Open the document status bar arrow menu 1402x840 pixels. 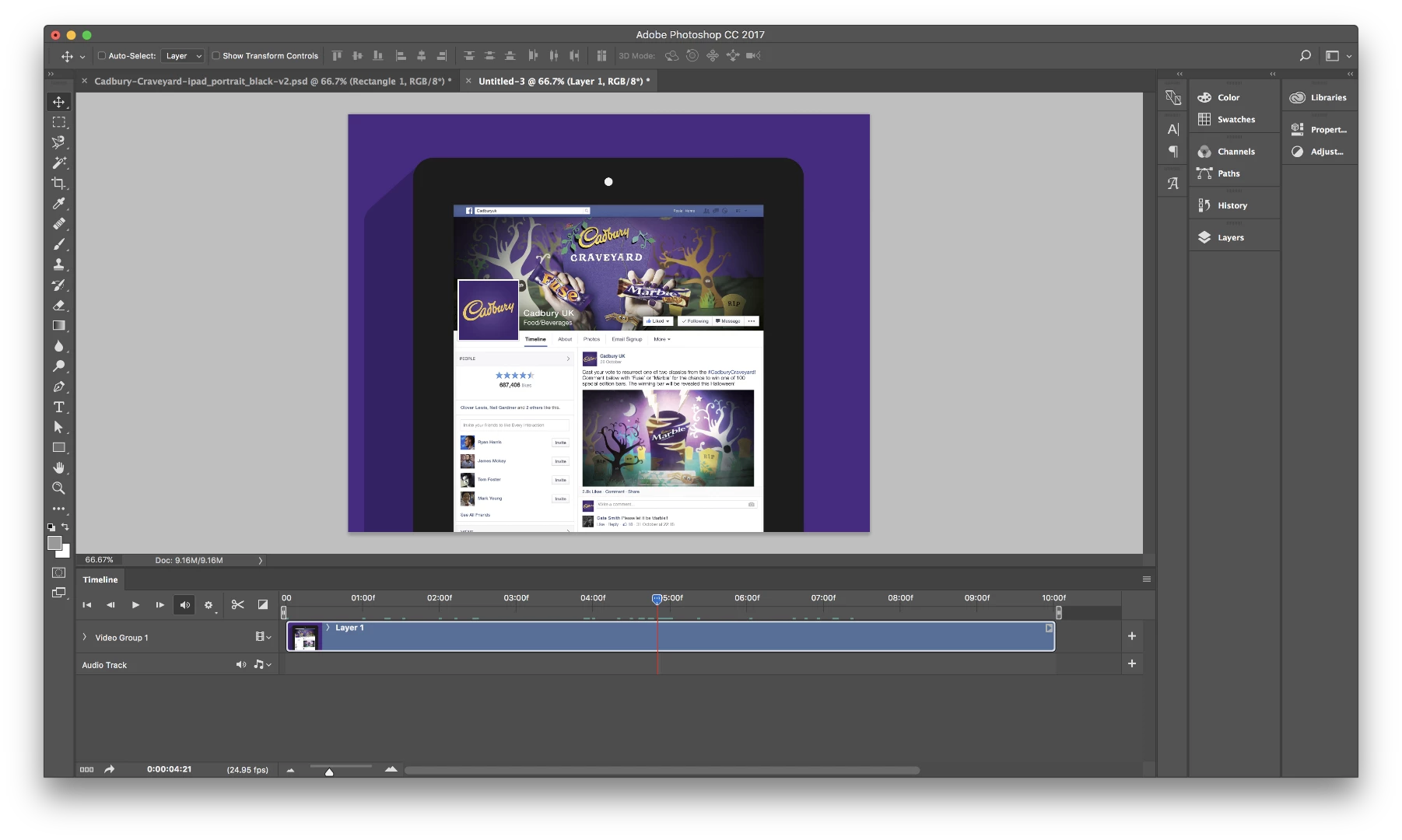pyautogui.click(x=260, y=560)
